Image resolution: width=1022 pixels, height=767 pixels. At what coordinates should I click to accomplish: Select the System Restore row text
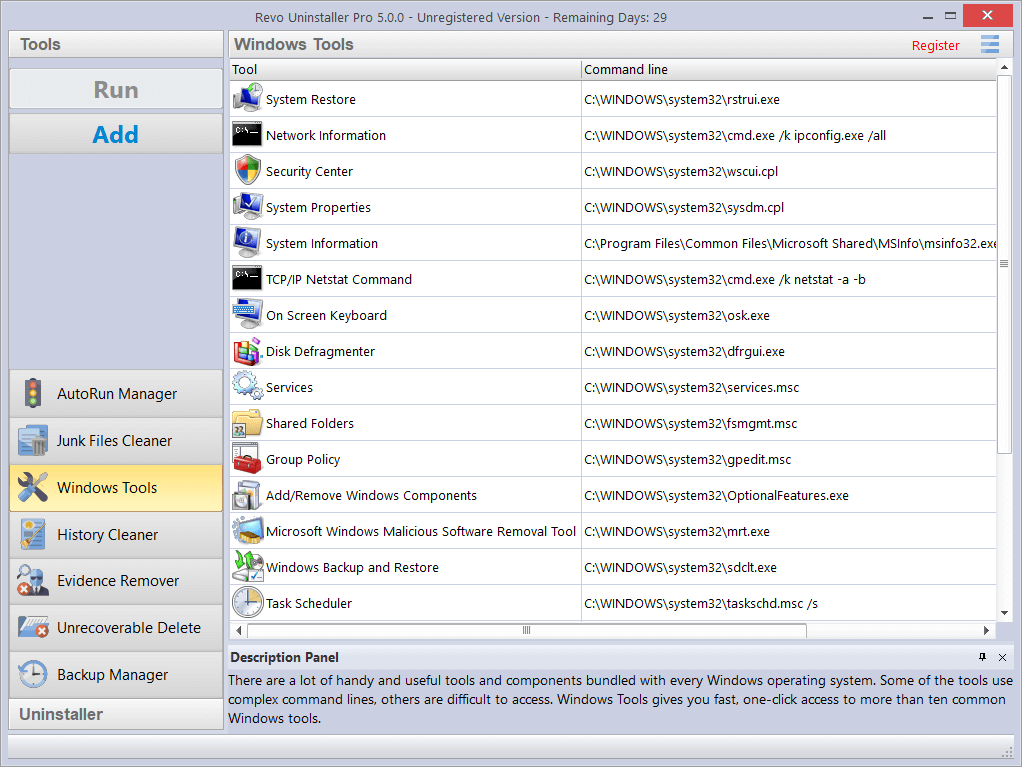click(x=311, y=100)
